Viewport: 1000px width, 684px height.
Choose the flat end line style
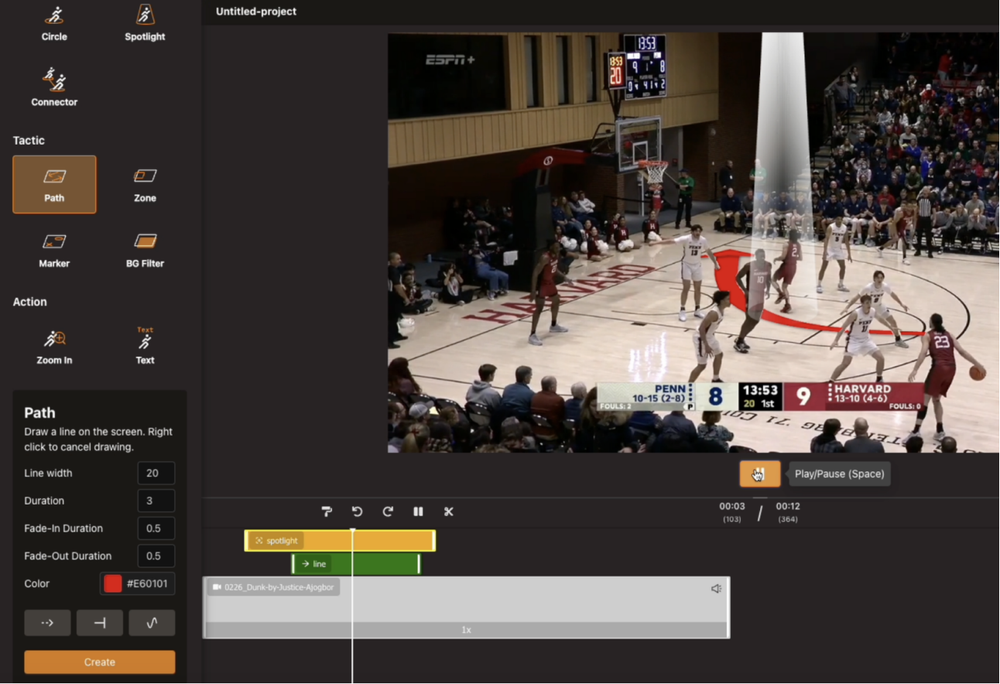point(99,623)
